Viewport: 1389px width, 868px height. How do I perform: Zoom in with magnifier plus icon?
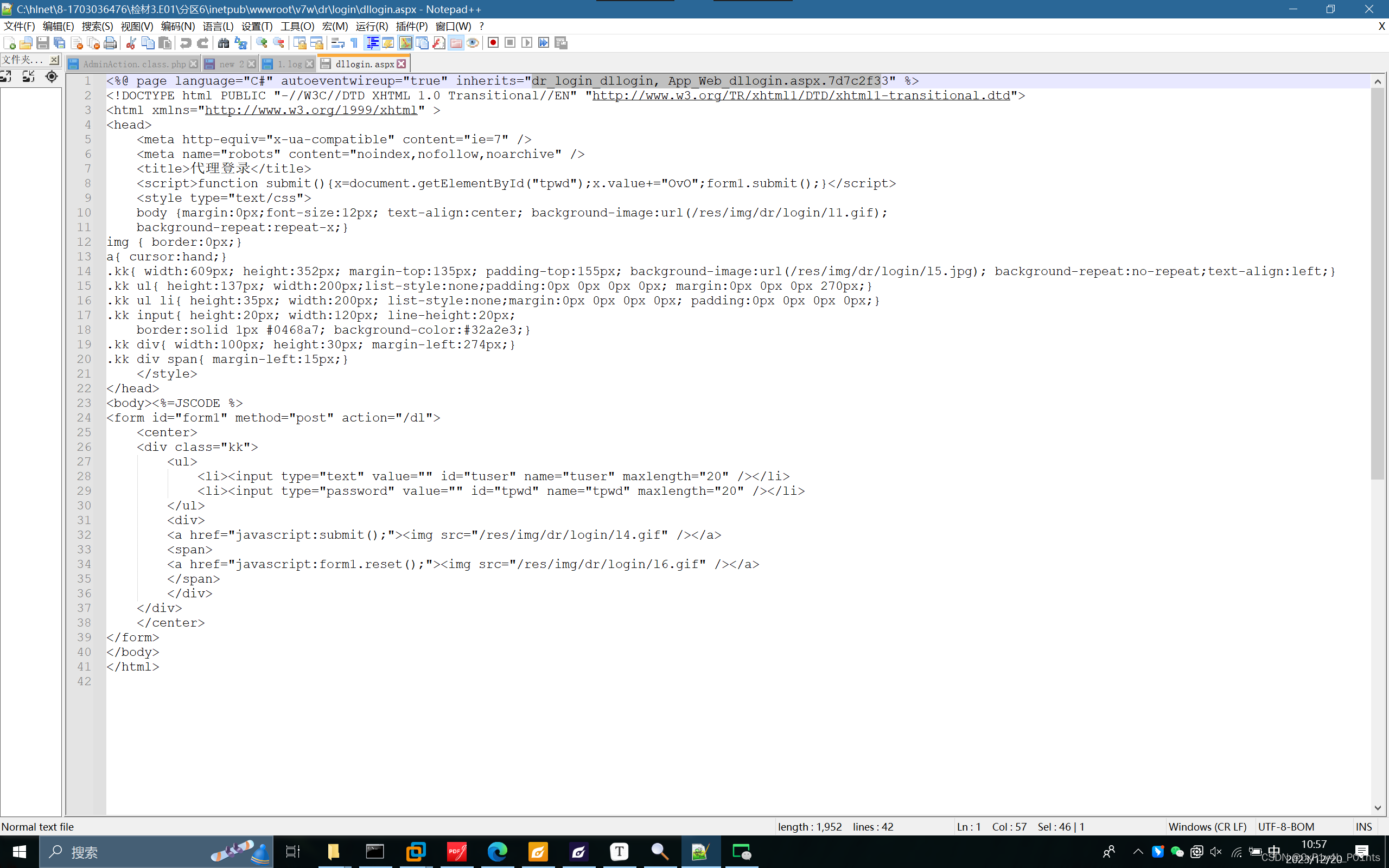(x=262, y=43)
